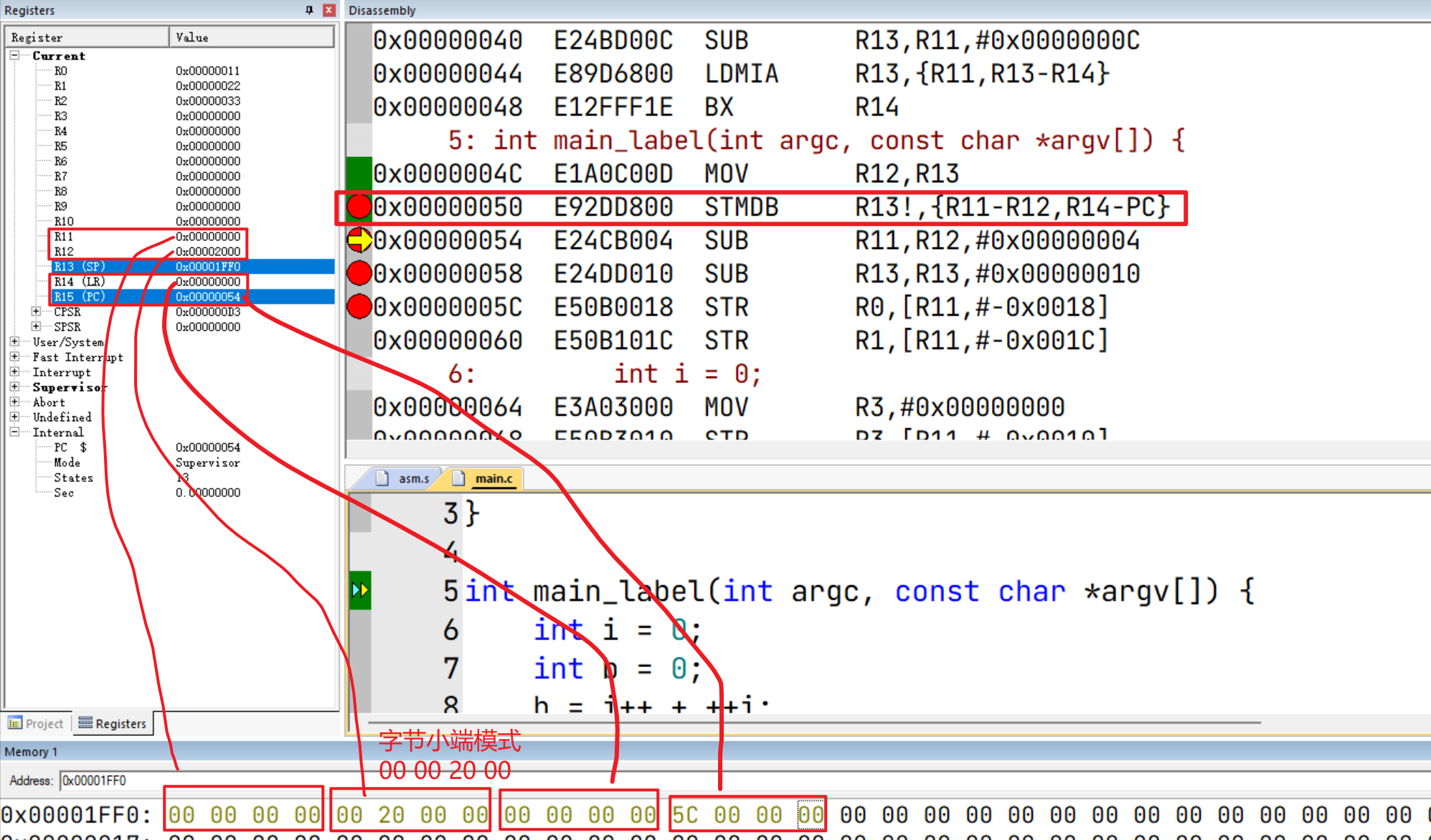Click the Value column header
This screenshot has height=840, width=1431.
click(252, 37)
